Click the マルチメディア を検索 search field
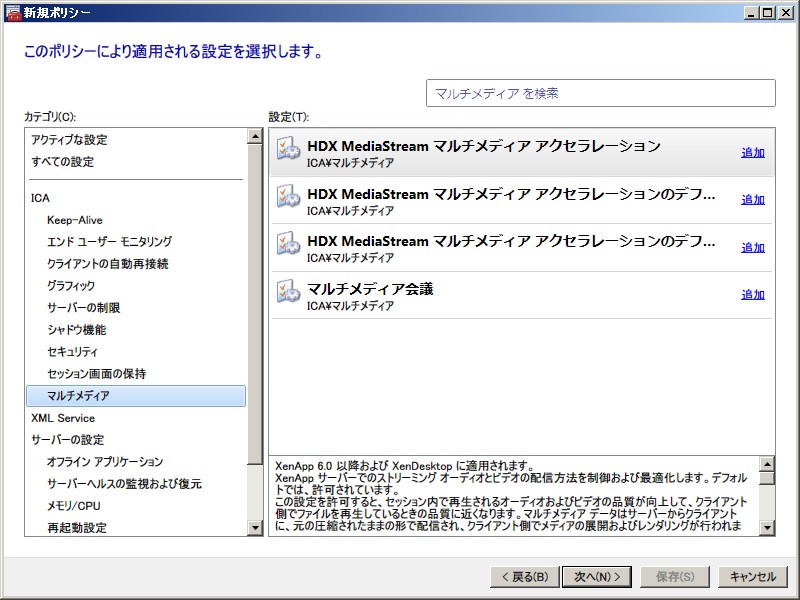Image resolution: width=800 pixels, height=600 pixels. 600,93
